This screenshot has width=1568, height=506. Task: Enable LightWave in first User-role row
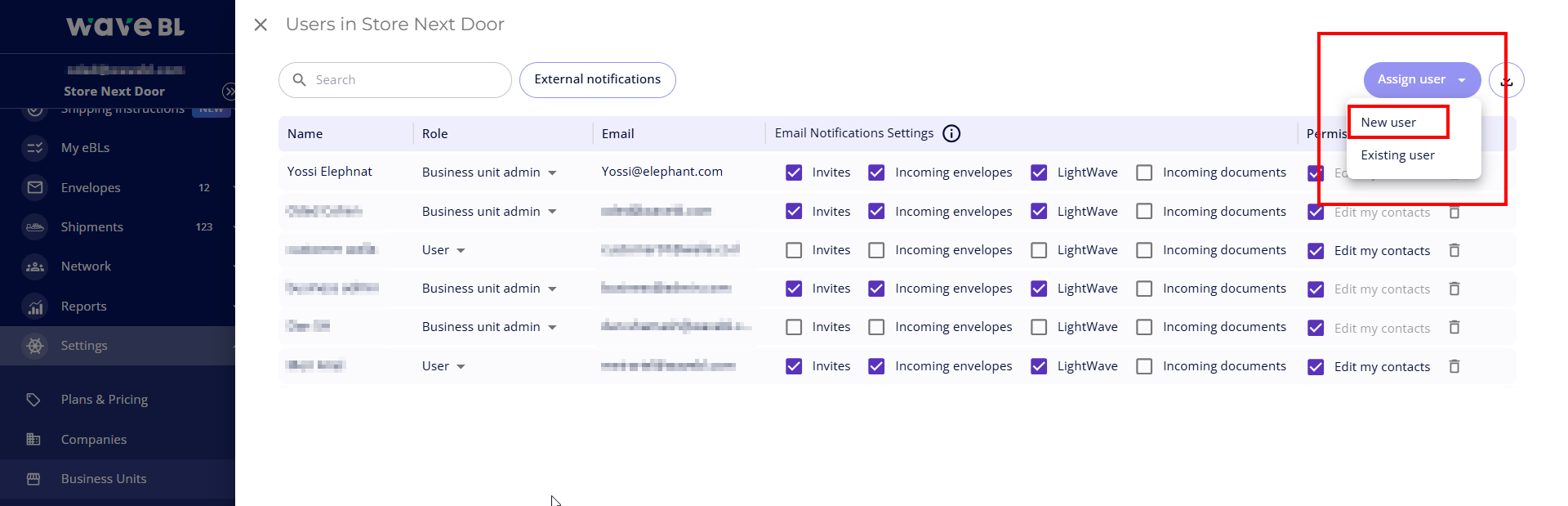tap(1039, 250)
